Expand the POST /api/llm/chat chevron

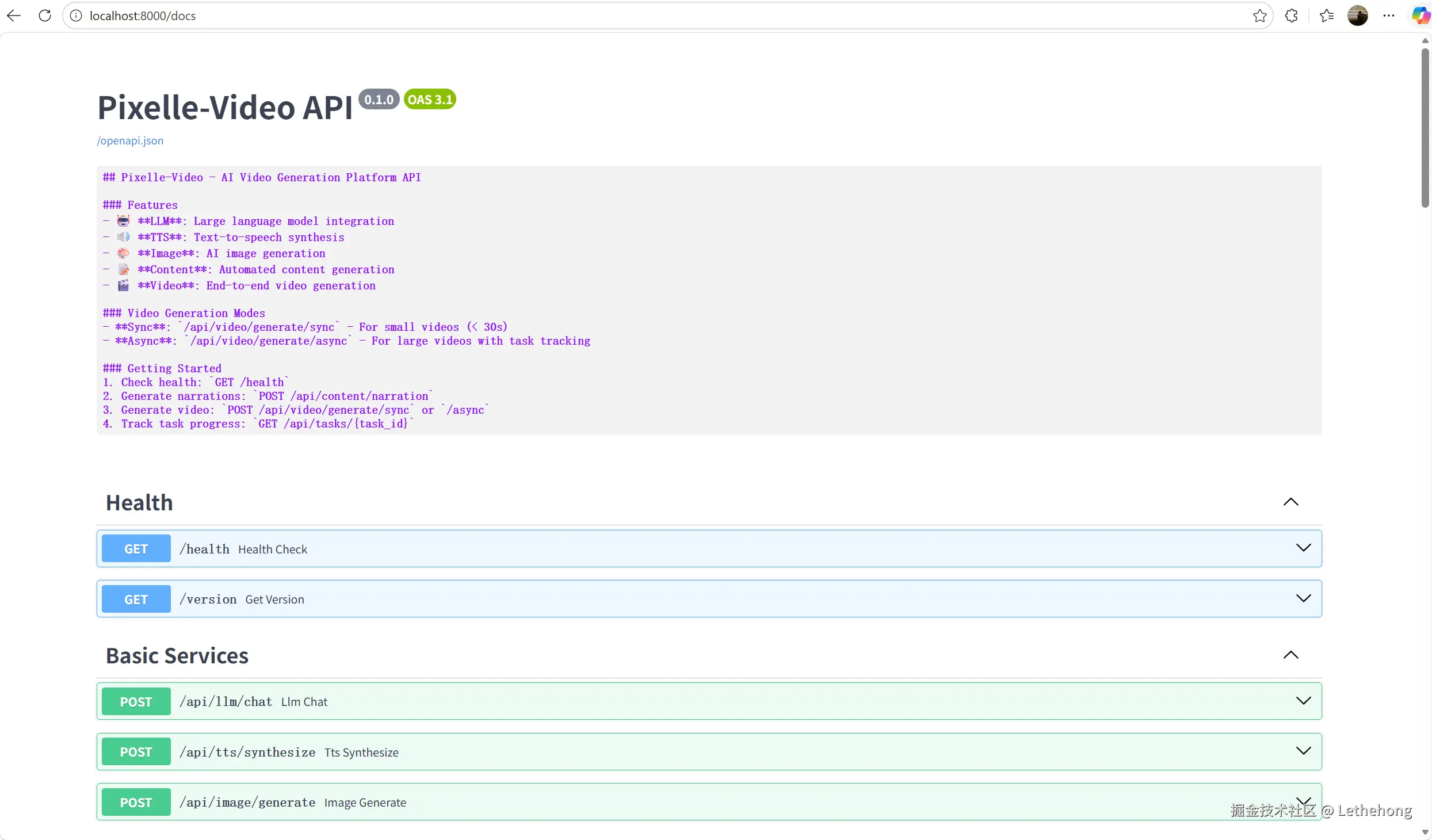tap(1303, 701)
